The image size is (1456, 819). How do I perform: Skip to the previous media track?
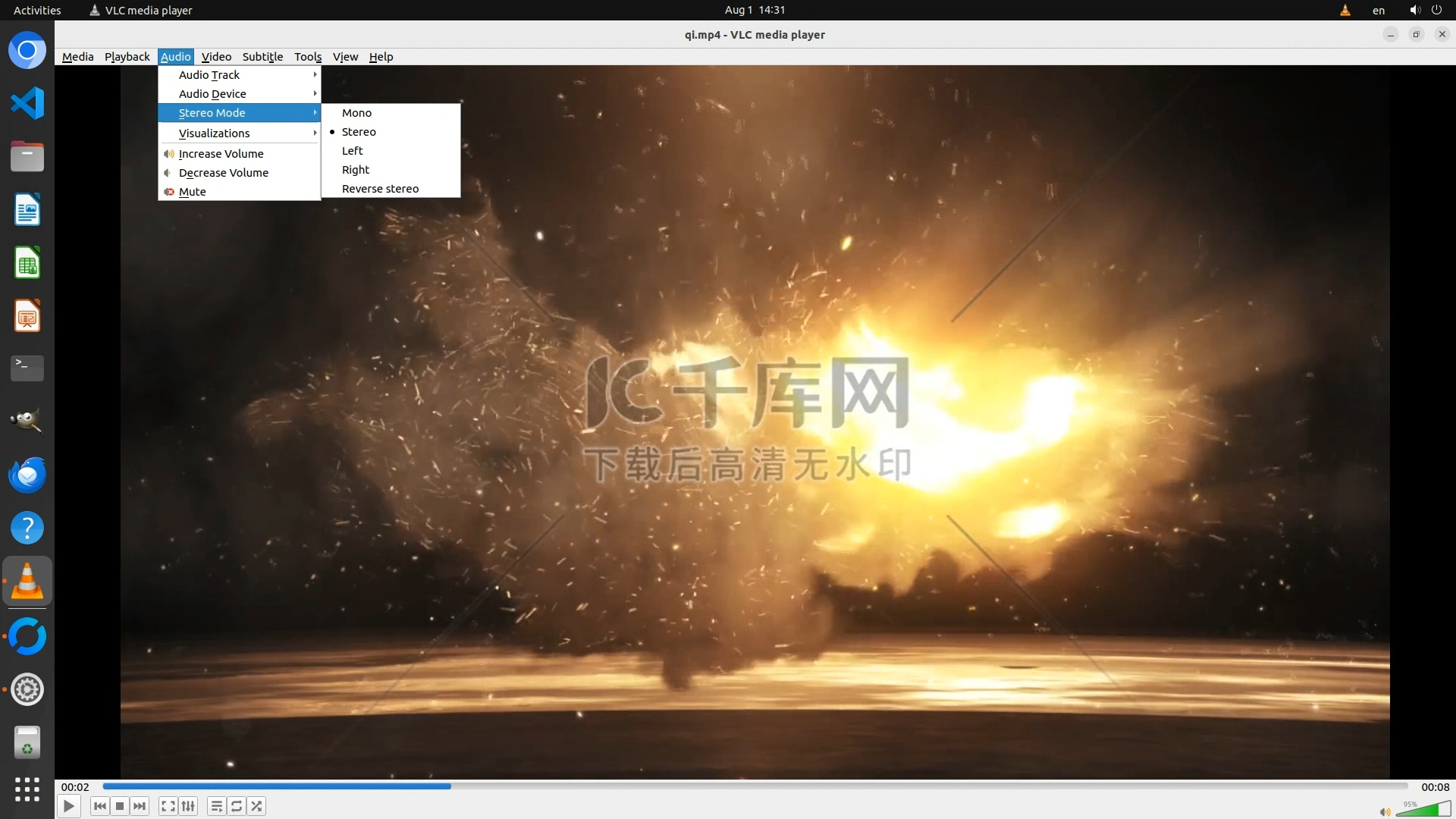click(100, 806)
